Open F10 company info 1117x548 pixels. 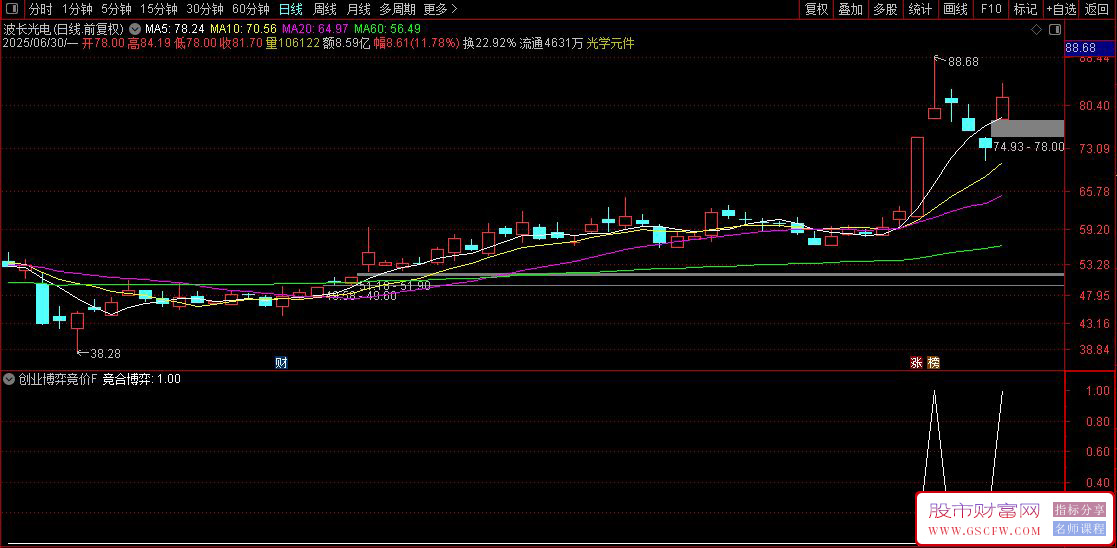coord(990,9)
